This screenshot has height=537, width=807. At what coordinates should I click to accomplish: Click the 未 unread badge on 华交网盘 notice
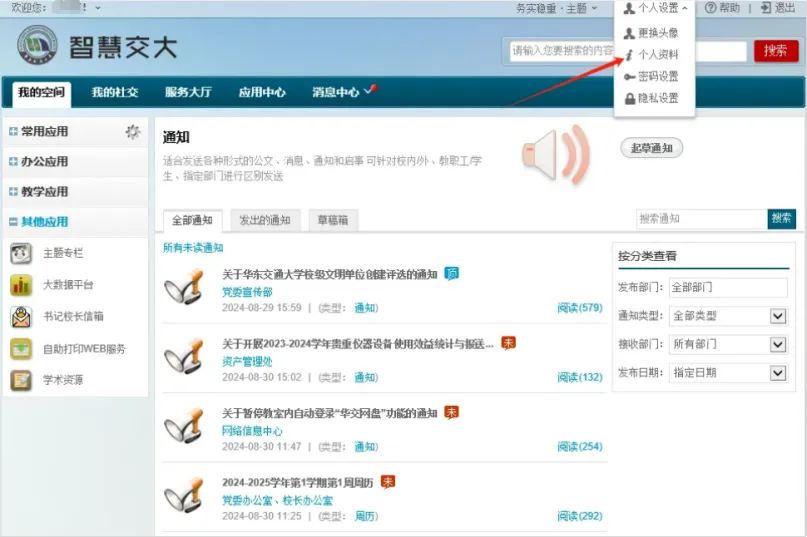coord(451,412)
